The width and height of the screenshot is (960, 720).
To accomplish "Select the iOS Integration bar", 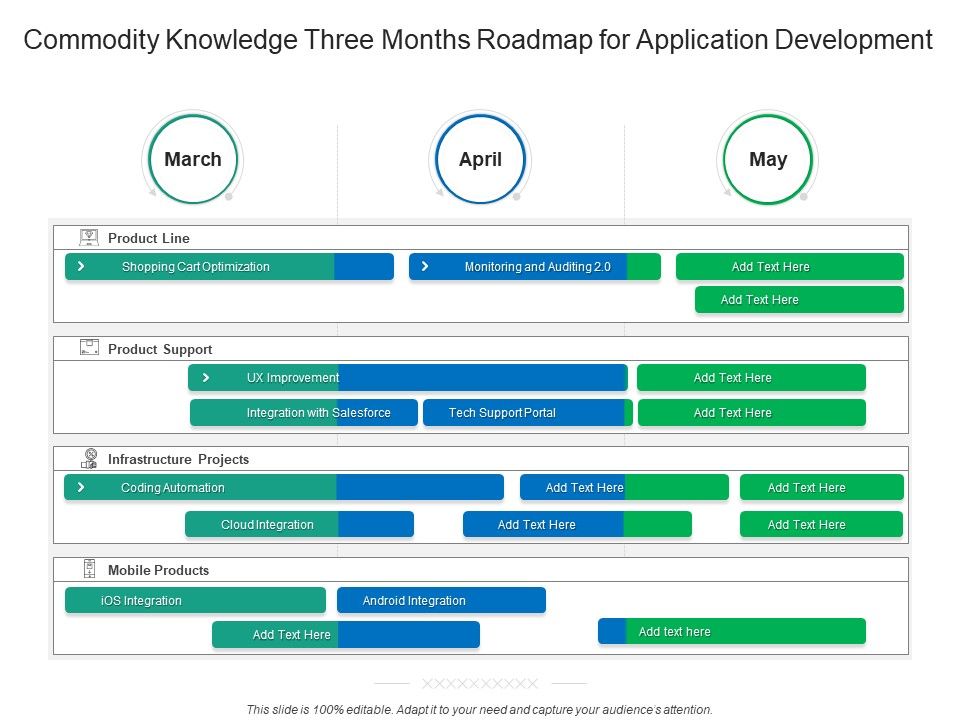I will [195, 601].
